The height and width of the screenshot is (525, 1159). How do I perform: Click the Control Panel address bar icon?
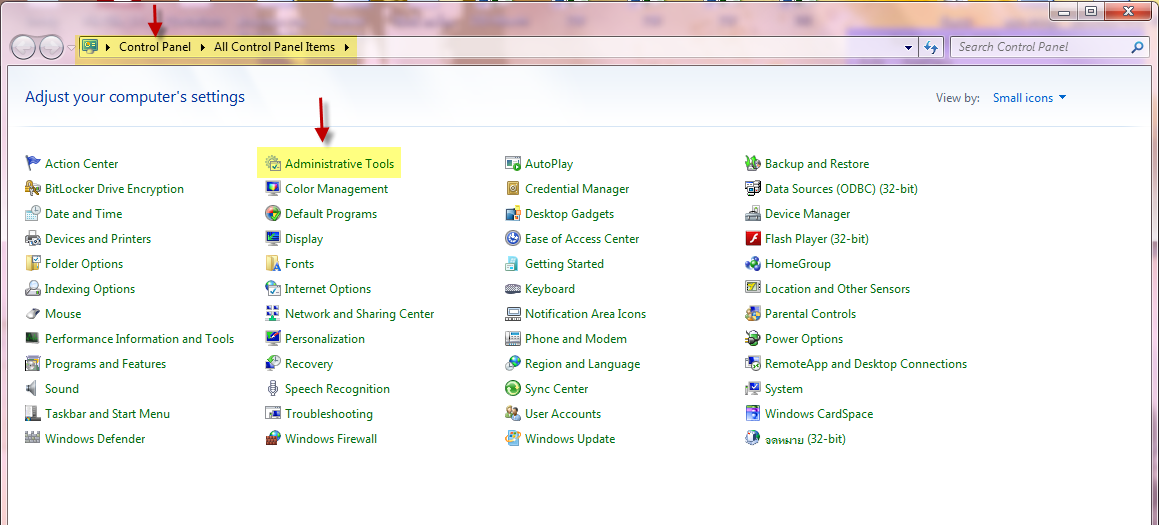pos(90,47)
